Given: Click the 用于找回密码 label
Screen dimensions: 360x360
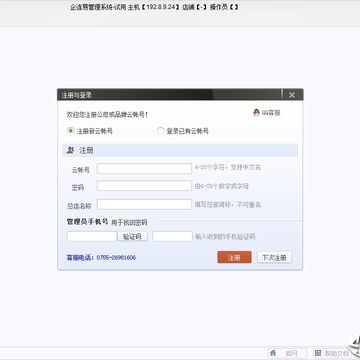Looking at the screenshot, I should [x=129, y=222].
